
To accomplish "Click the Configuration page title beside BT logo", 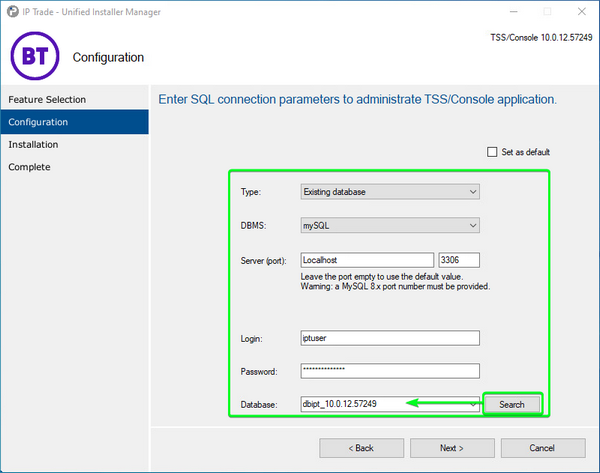I will click(108, 57).
